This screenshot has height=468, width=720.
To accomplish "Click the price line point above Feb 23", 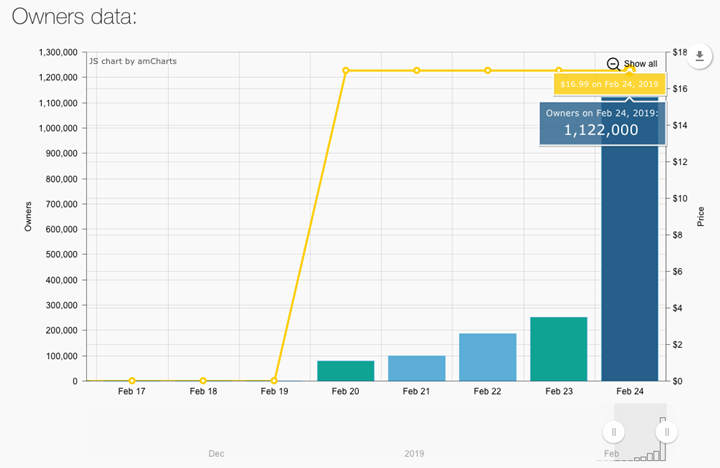I will [559, 70].
